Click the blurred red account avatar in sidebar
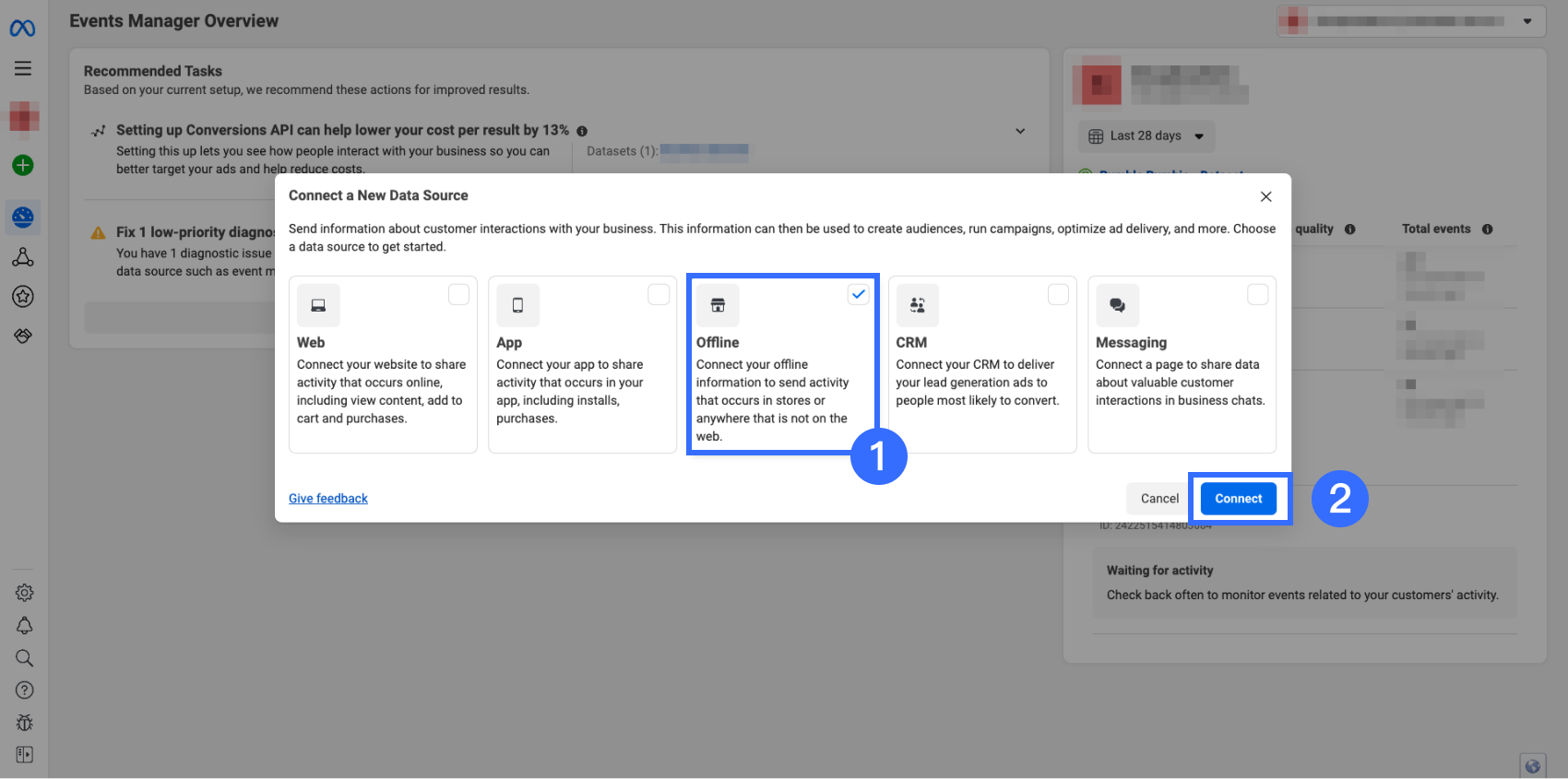1568x779 pixels. click(x=24, y=116)
